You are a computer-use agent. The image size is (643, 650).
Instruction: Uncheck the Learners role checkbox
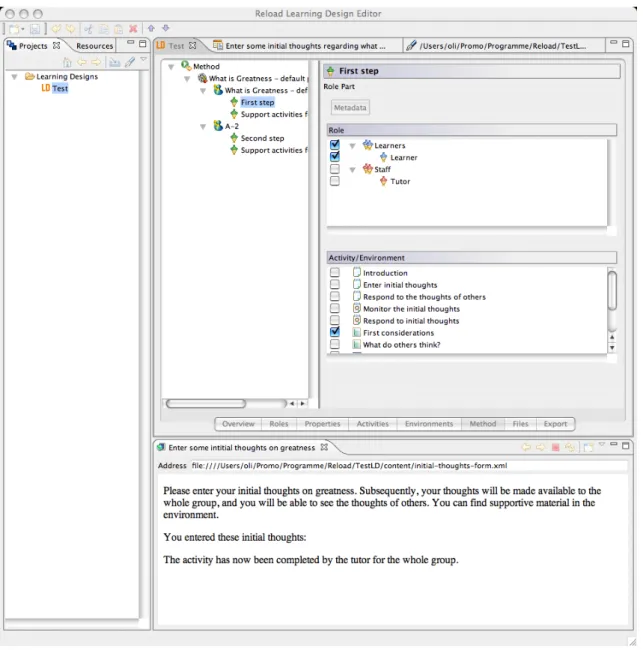[335, 145]
